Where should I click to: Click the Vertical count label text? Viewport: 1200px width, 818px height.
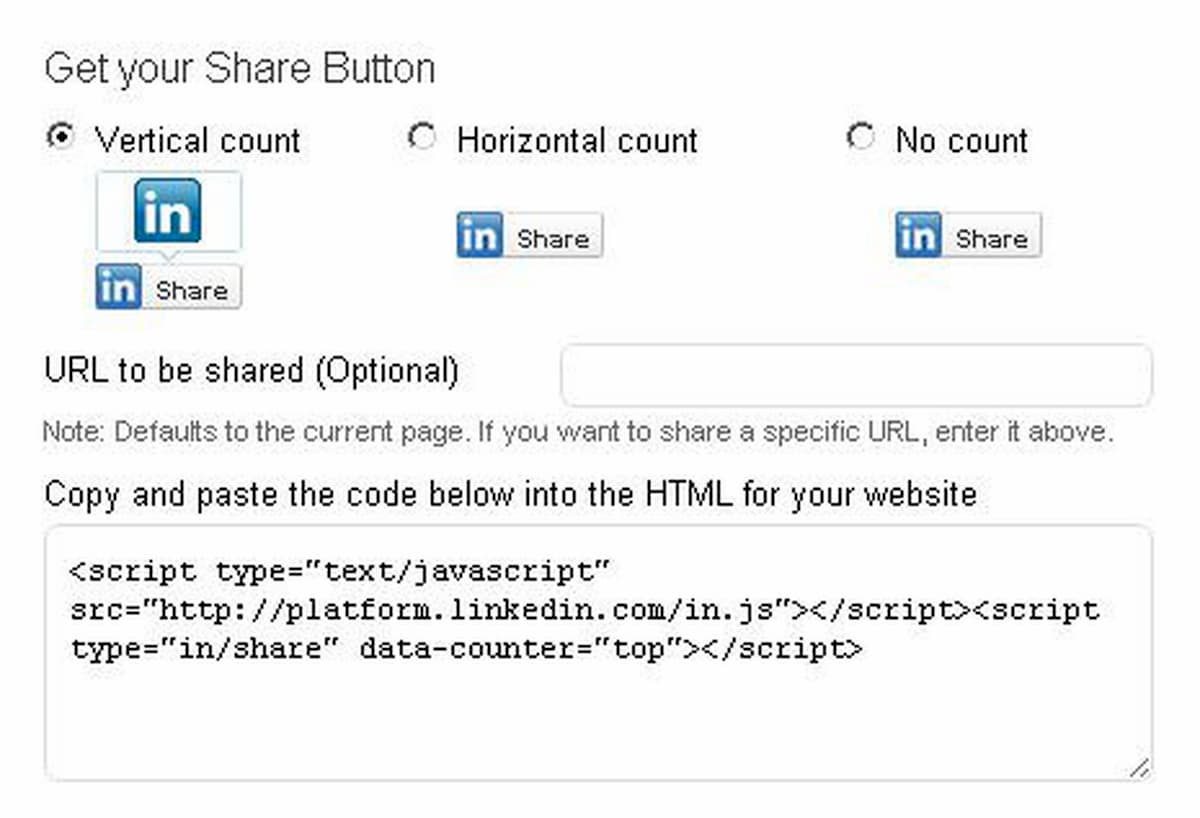pos(198,140)
